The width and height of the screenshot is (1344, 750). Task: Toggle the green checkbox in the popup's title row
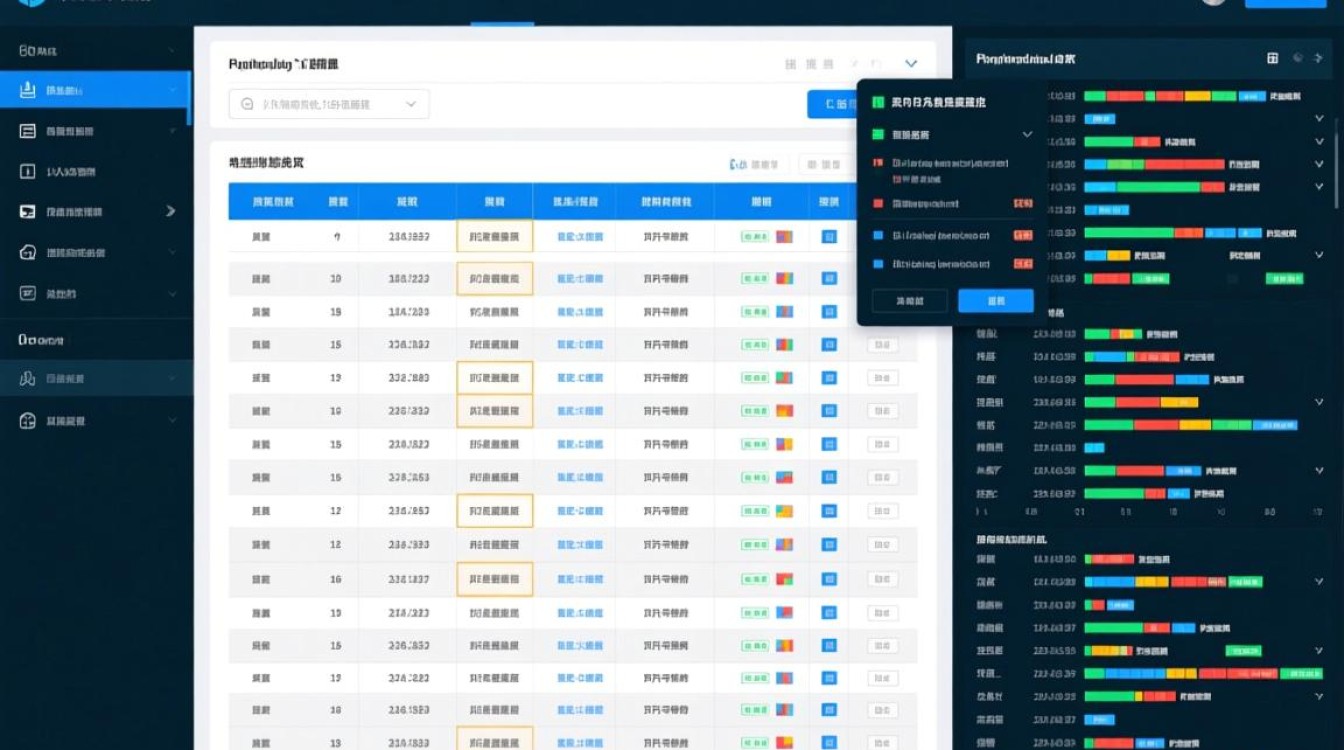click(x=878, y=102)
